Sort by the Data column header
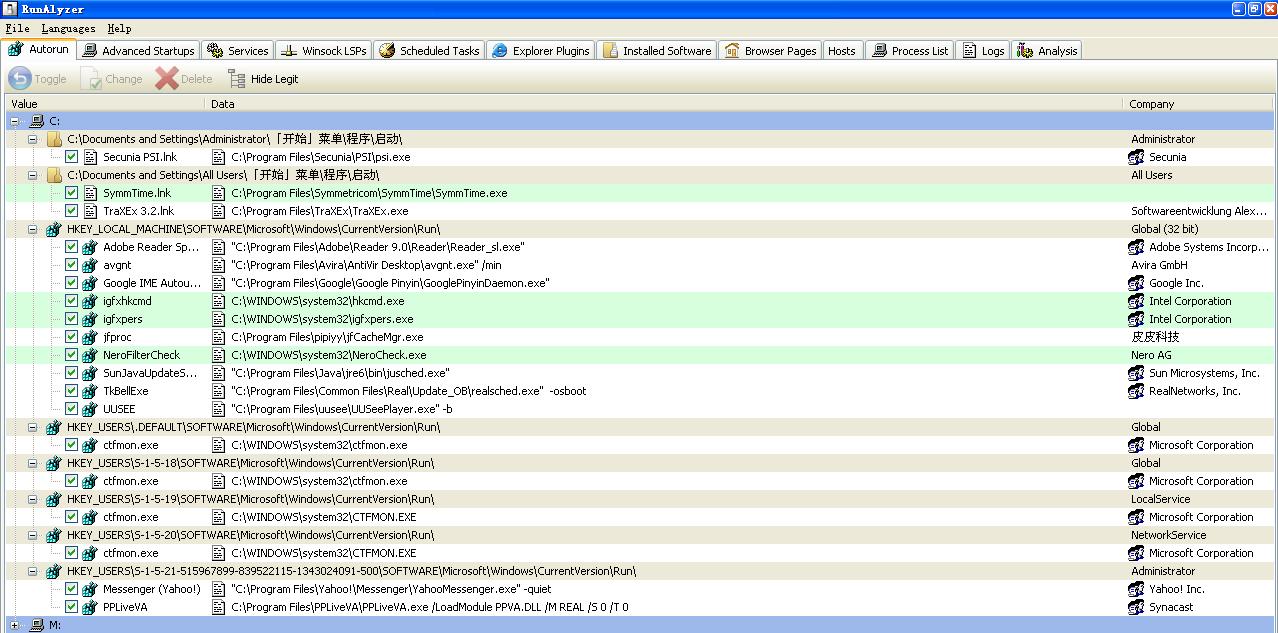Image resolution: width=1278 pixels, height=633 pixels. (x=664, y=104)
